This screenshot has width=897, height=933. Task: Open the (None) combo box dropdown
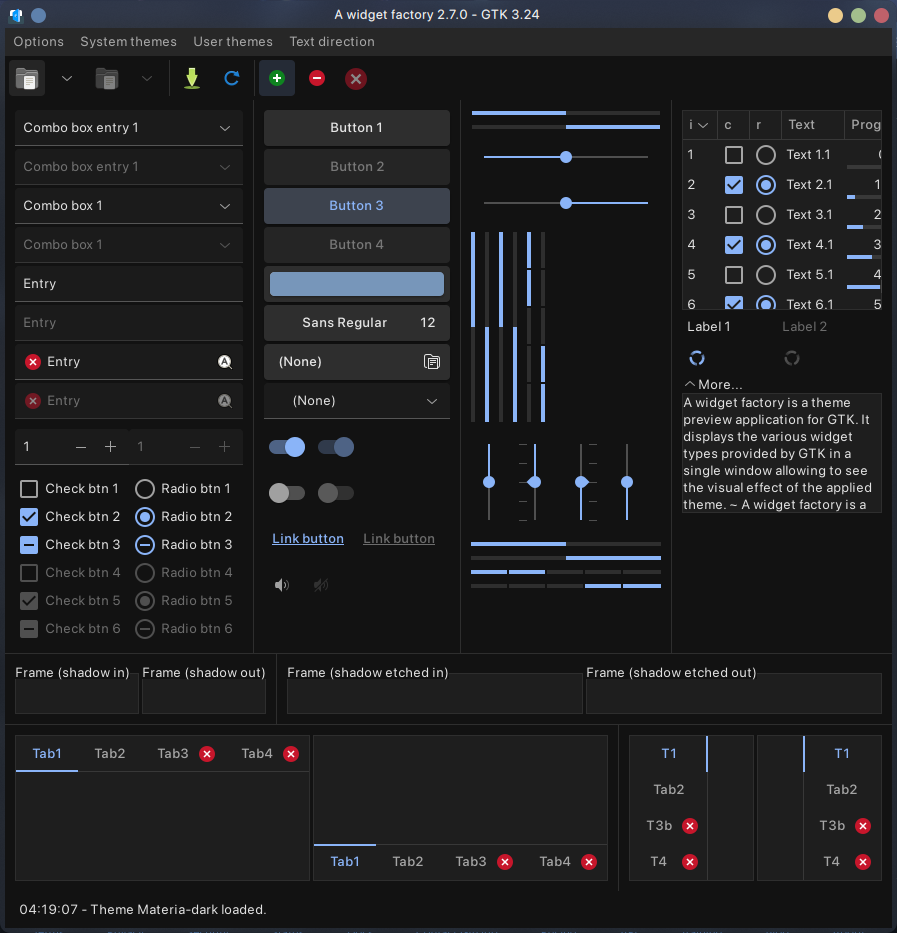point(356,400)
